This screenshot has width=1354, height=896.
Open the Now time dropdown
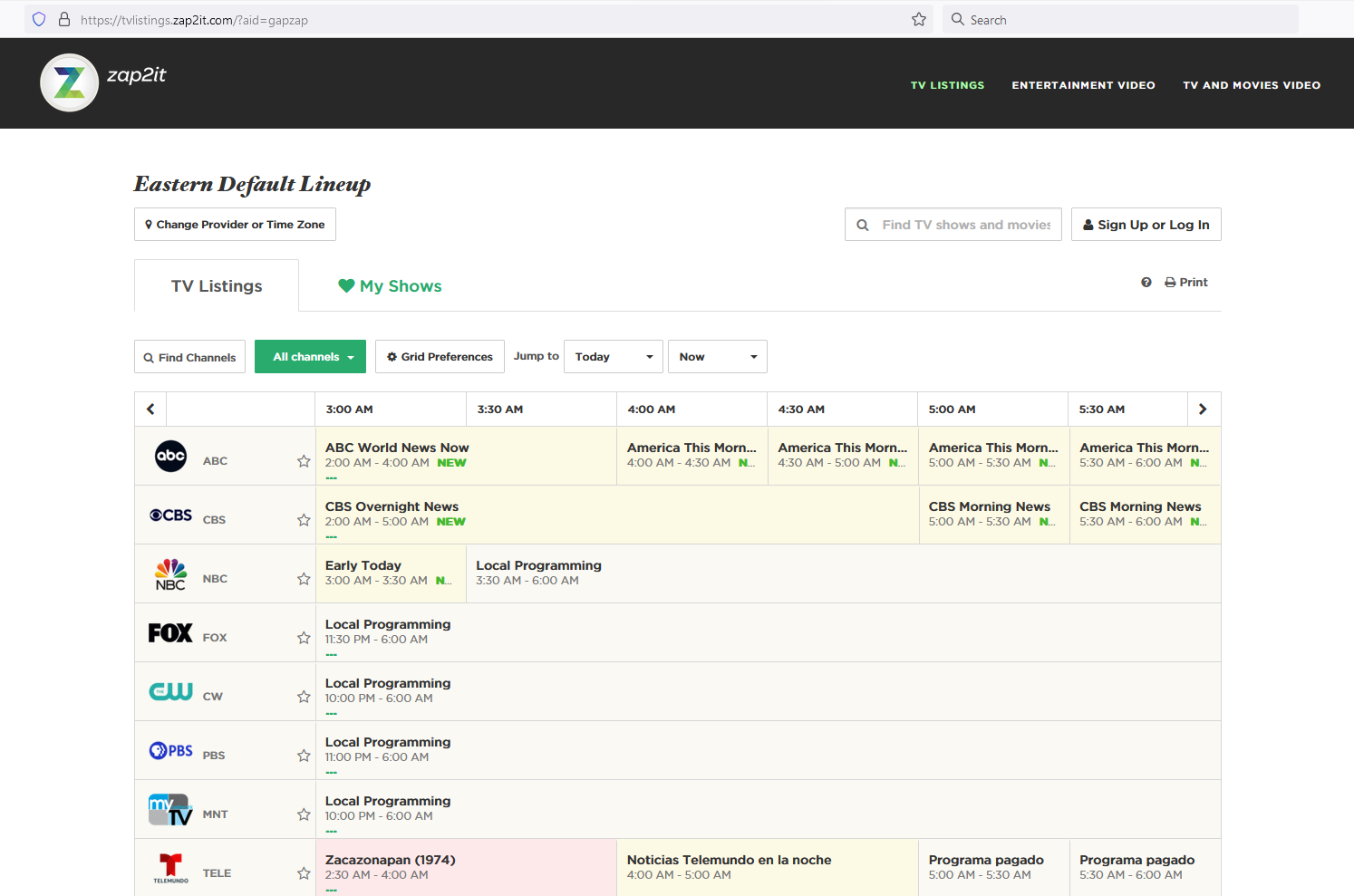click(718, 357)
